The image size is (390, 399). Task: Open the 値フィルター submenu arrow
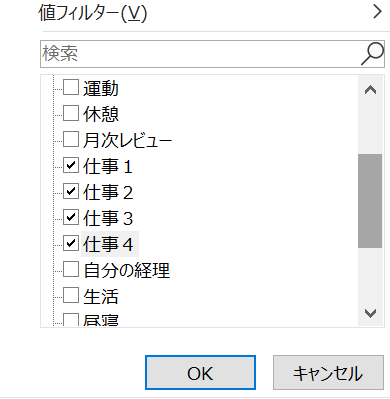coord(377,12)
